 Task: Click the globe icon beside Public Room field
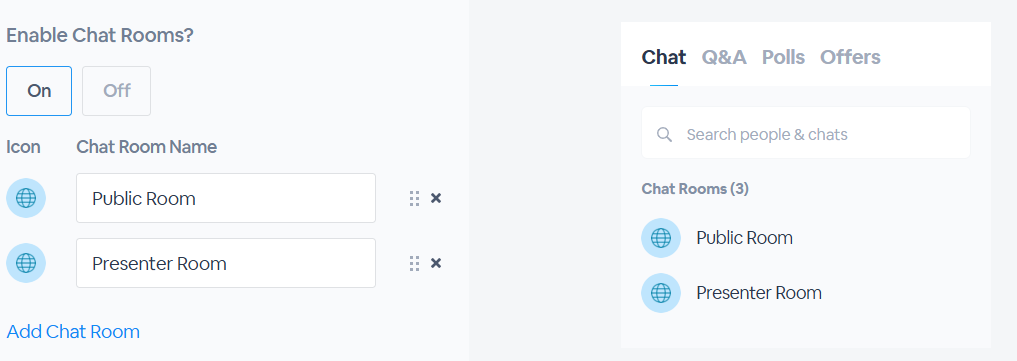pyautogui.click(x=26, y=198)
